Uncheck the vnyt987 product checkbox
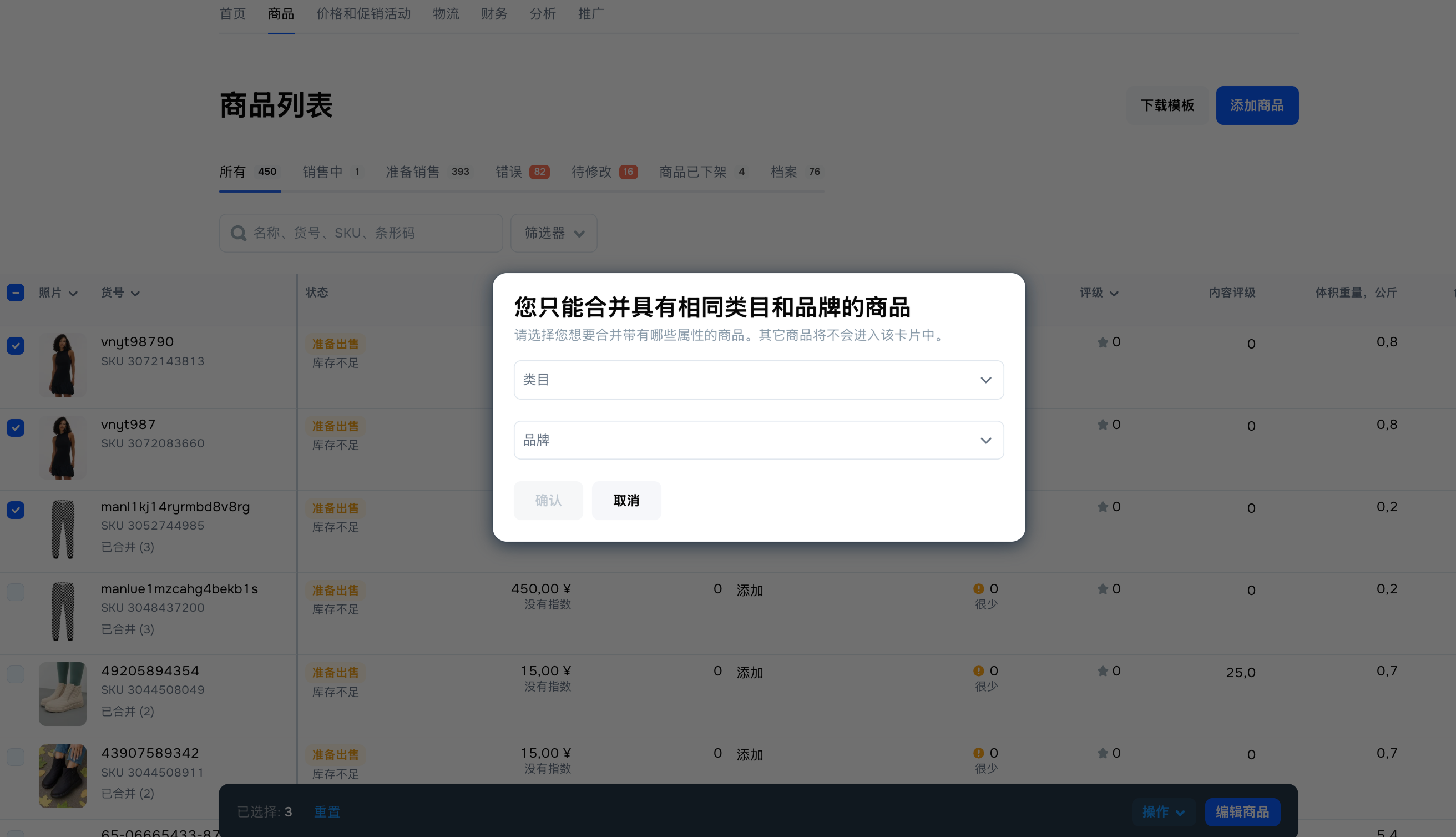Image resolution: width=1456 pixels, height=837 pixels. click(x=16, y=428)
